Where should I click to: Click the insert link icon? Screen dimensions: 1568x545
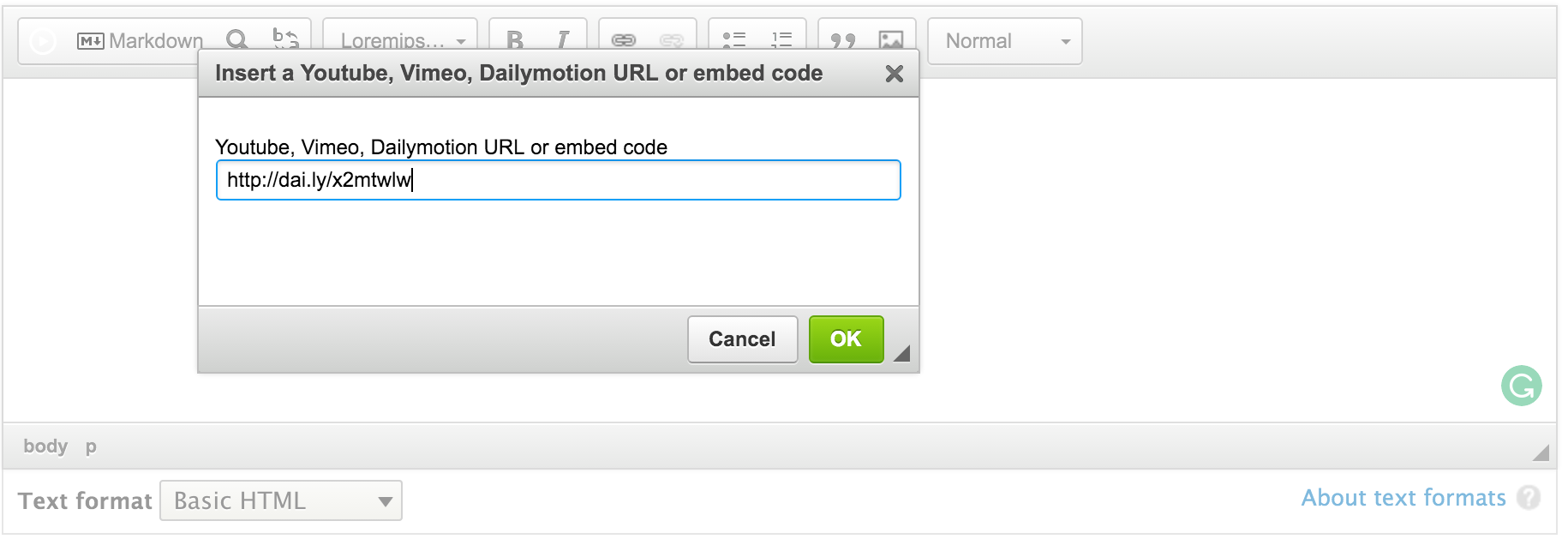[624, 40]
